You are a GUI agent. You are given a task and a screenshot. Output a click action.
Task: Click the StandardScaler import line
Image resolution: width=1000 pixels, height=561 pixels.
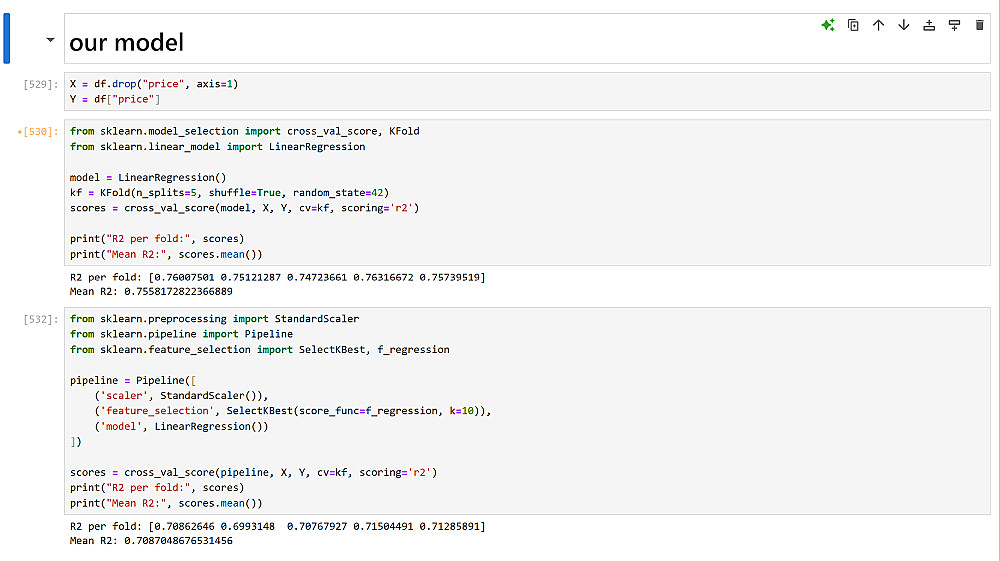pos(214,319)
